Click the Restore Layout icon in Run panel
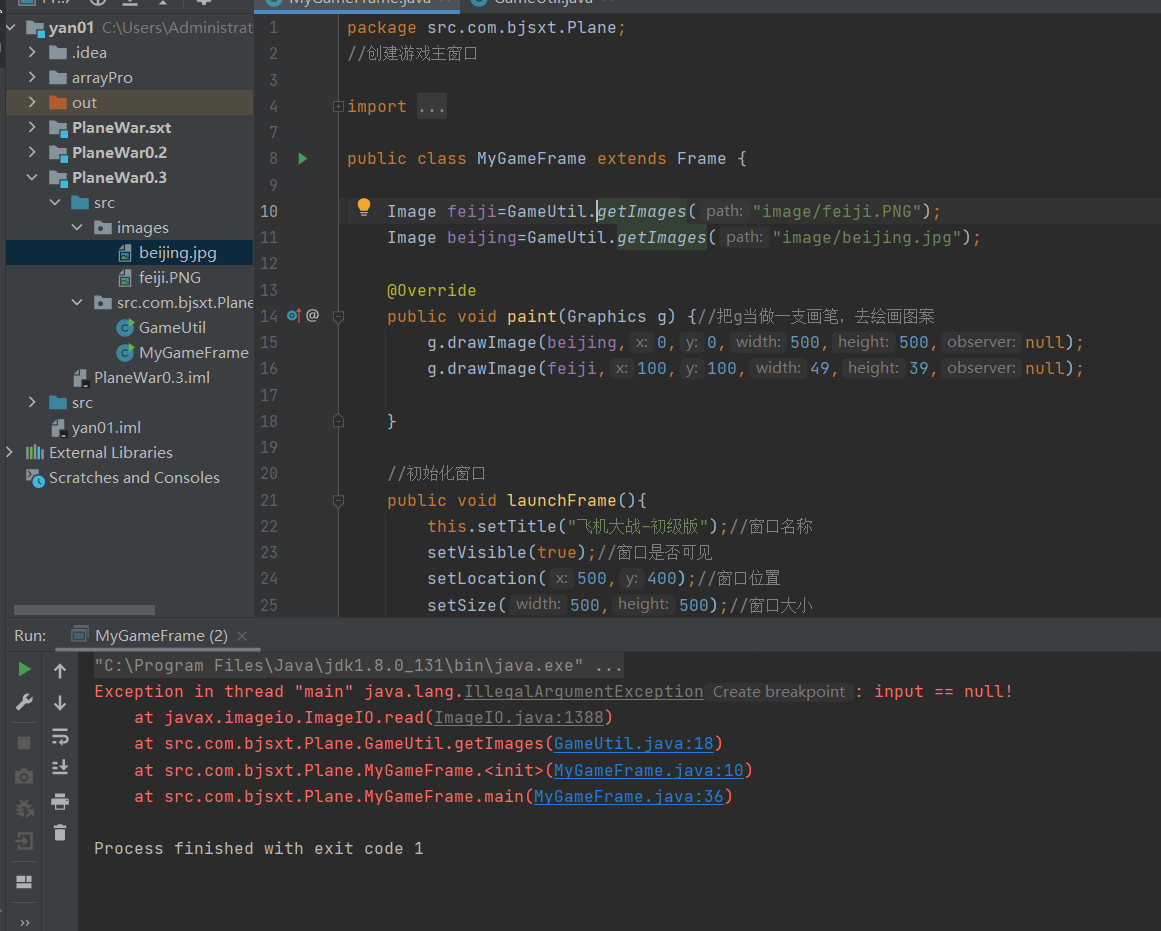This screenshot has width=1161, height=931. [24, 881]
